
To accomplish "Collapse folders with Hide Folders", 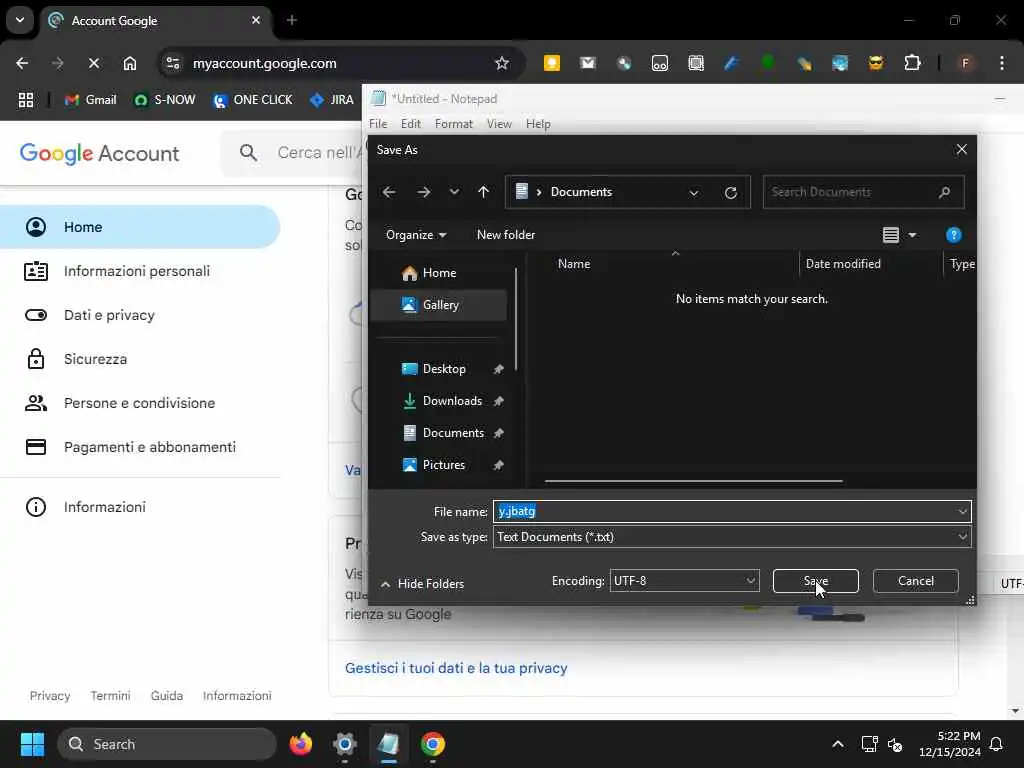I will (x=423, y=584).
